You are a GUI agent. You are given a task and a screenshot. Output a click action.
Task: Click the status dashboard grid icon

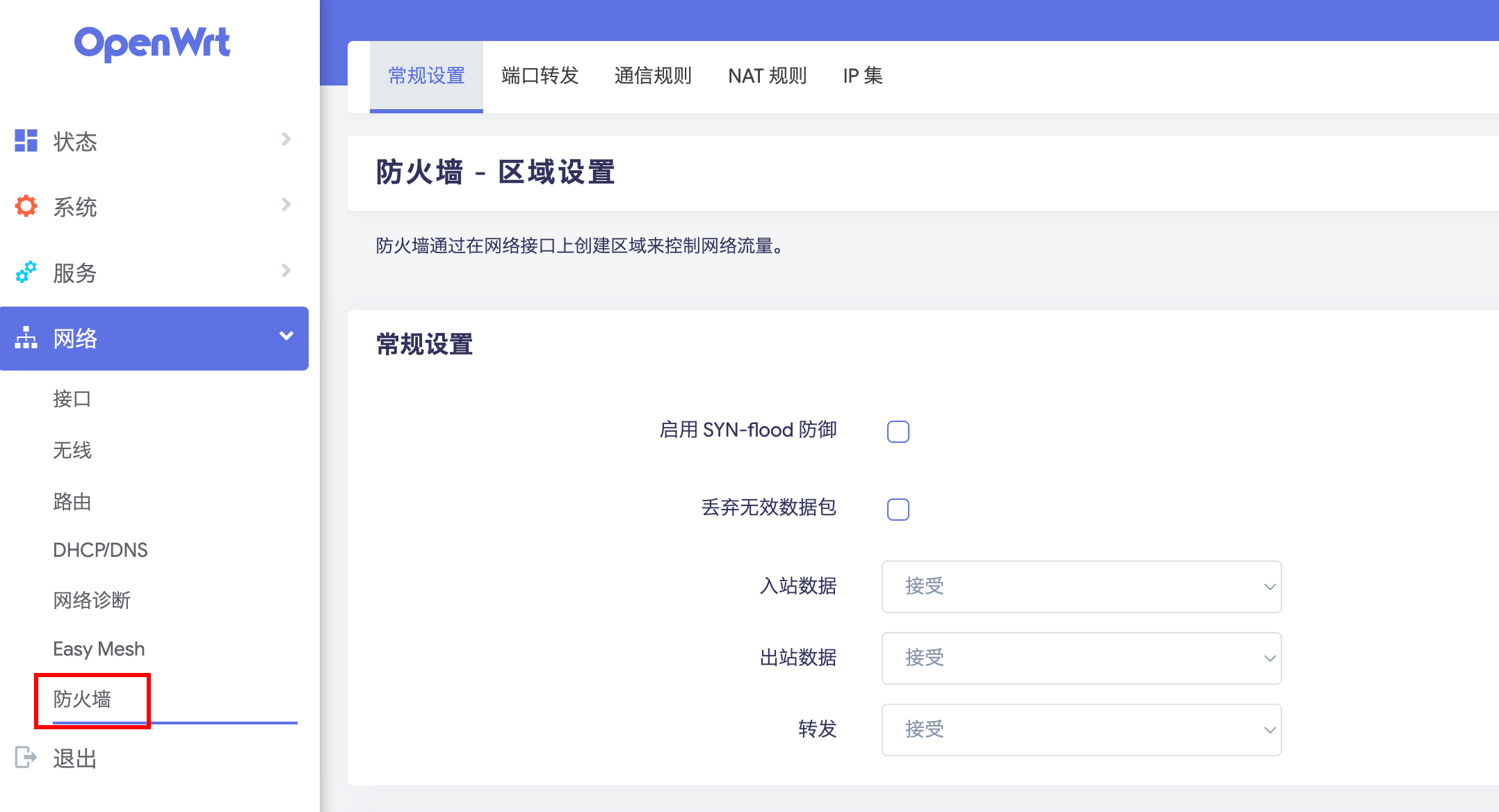pyautogui.click(x=26, y=140)
